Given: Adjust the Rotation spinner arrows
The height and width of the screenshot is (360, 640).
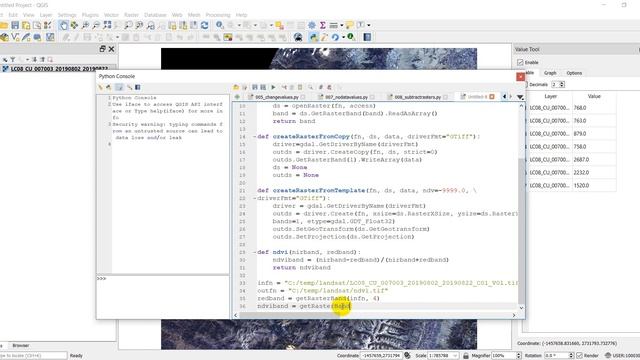Looking at the screenshot, I should 571,356.
